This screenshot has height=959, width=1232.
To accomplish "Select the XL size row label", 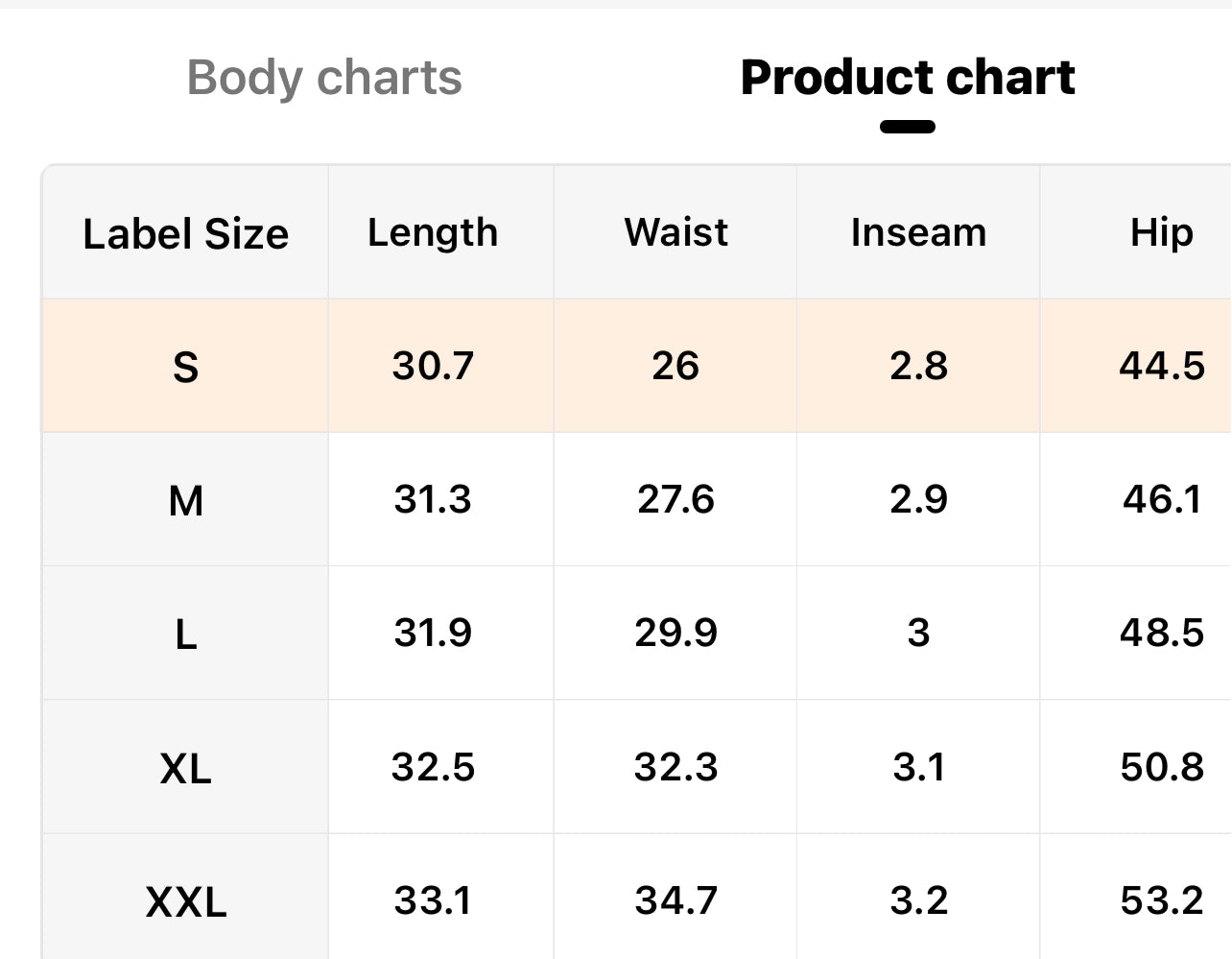I will [x=185, y=768].
